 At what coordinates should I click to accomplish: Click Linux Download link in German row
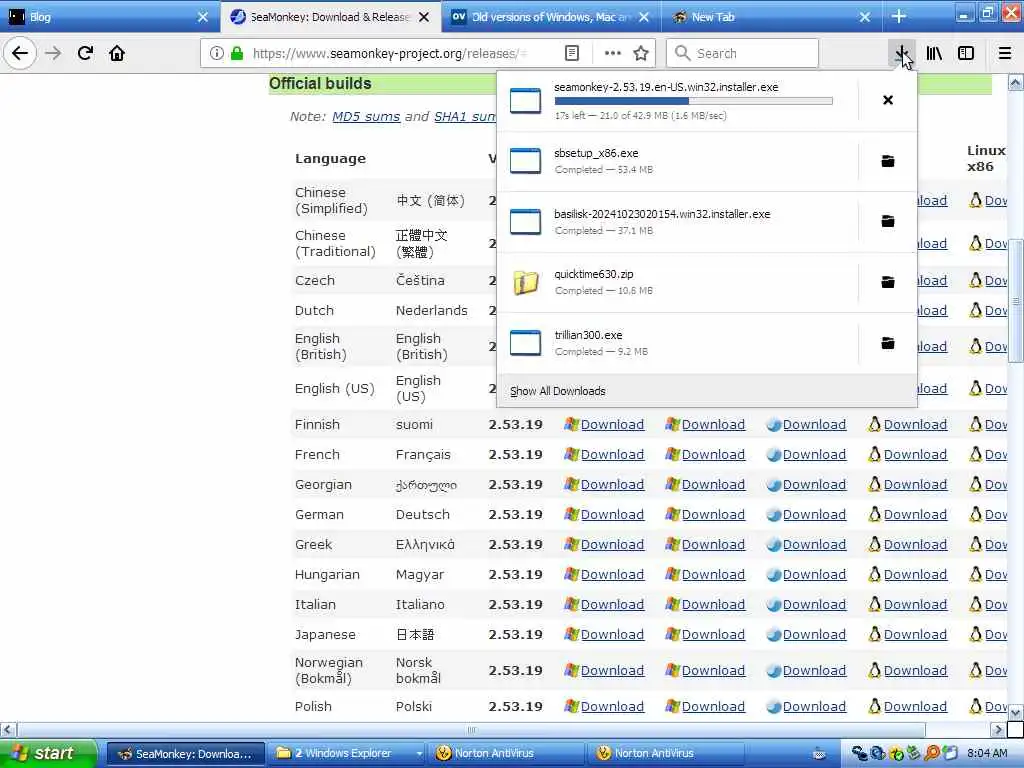click(x=915, y=515)
